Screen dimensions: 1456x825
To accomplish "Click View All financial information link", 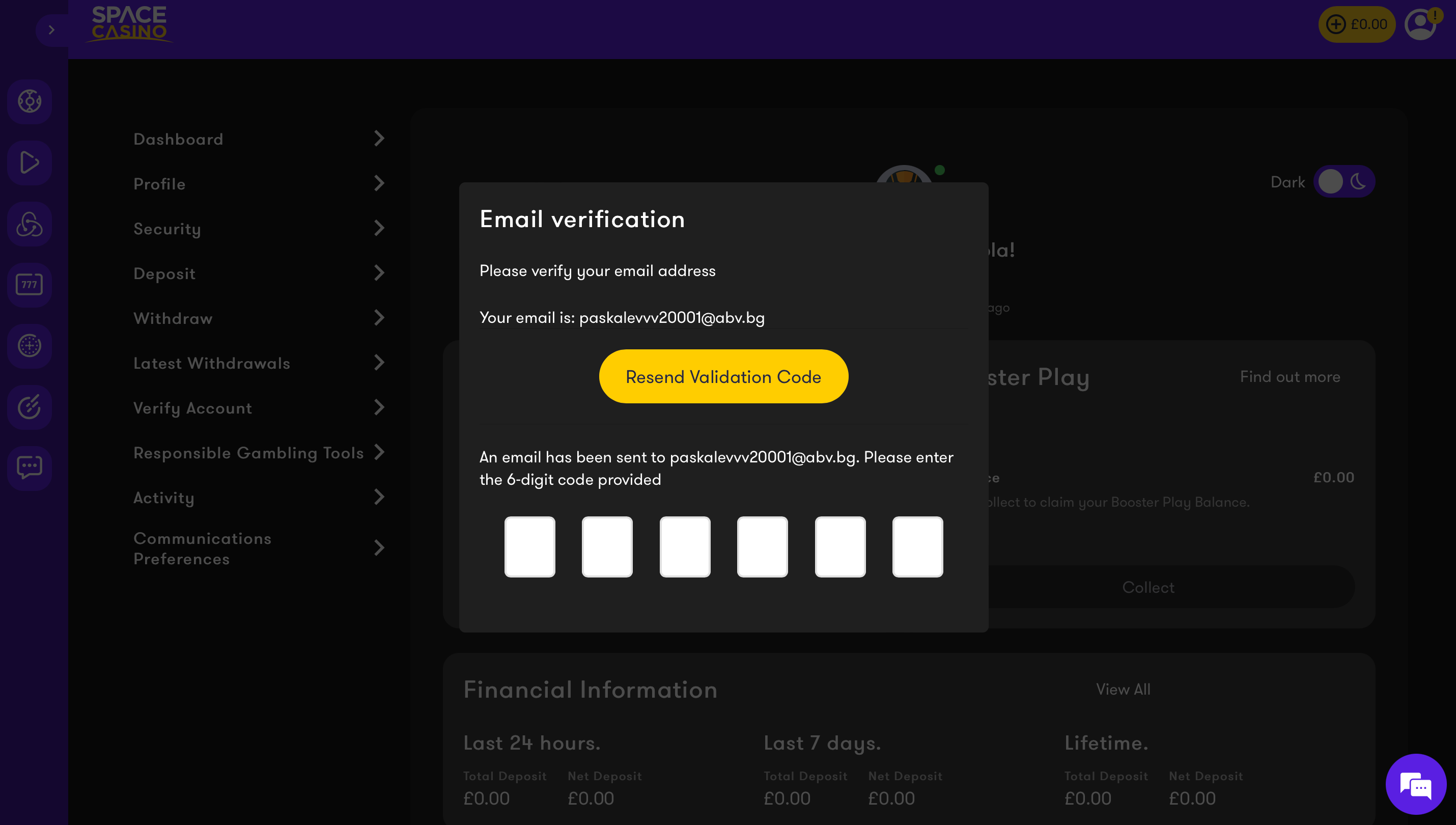I will tap(1123, 689).
